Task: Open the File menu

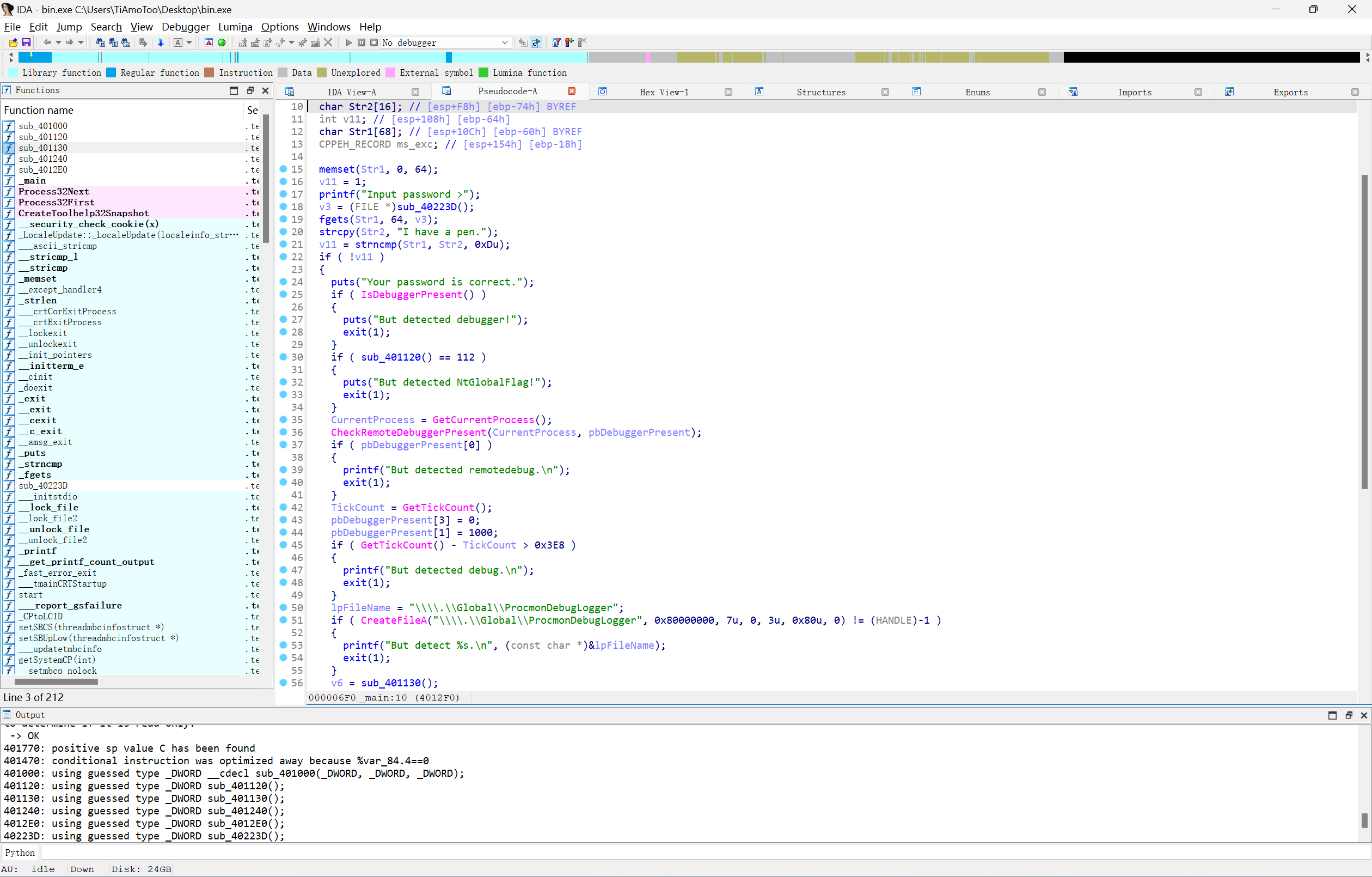Action: (x=12, y=27)
